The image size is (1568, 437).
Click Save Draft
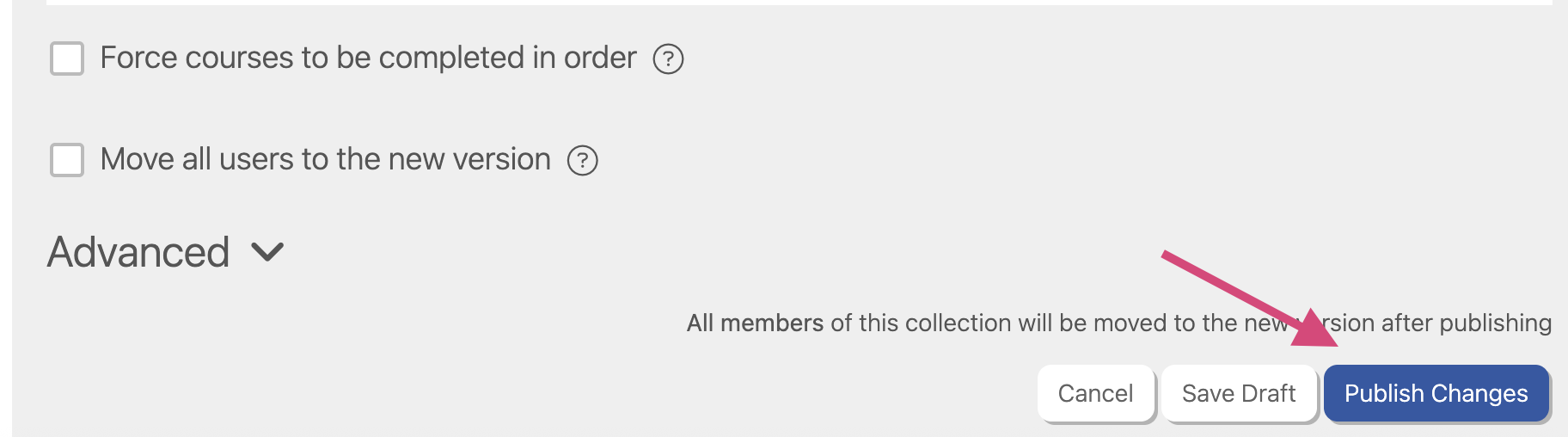[x=1238, y=393]
